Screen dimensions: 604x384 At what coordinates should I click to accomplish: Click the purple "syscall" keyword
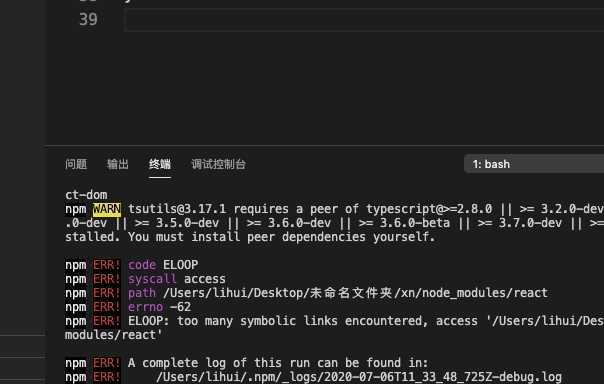click(152, 279)
